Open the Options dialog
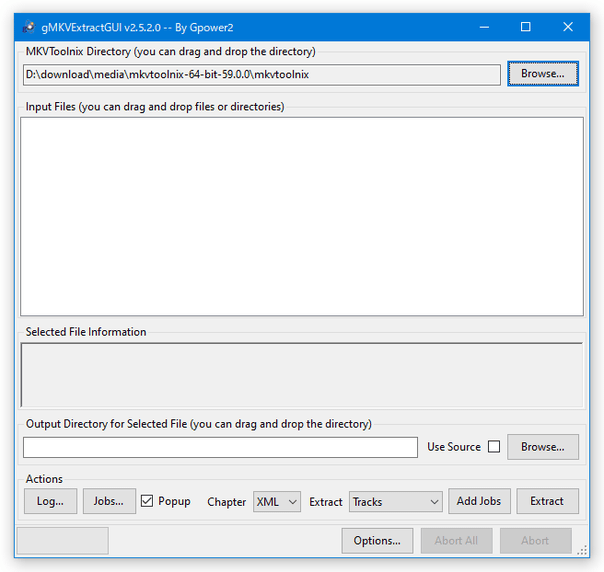Screen dimensions: 604x572 [377, 541]
